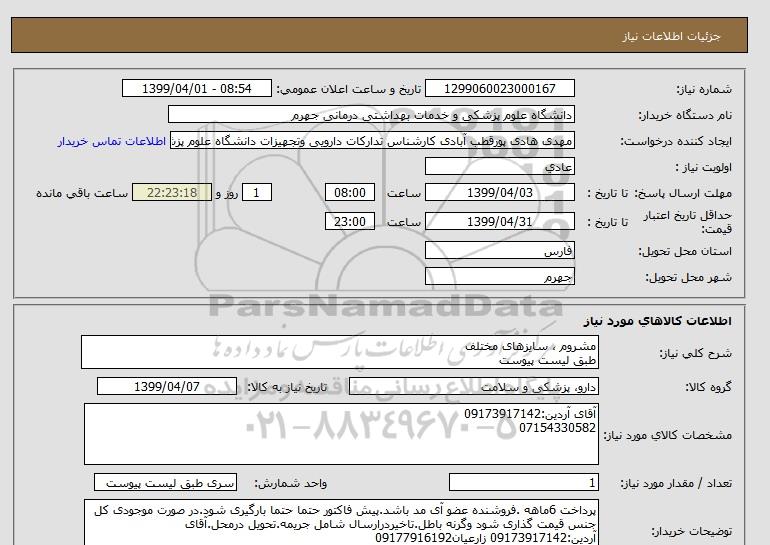Click the header title جزئیات اطلاعات نیاز
770x545 pixels.
671,36
